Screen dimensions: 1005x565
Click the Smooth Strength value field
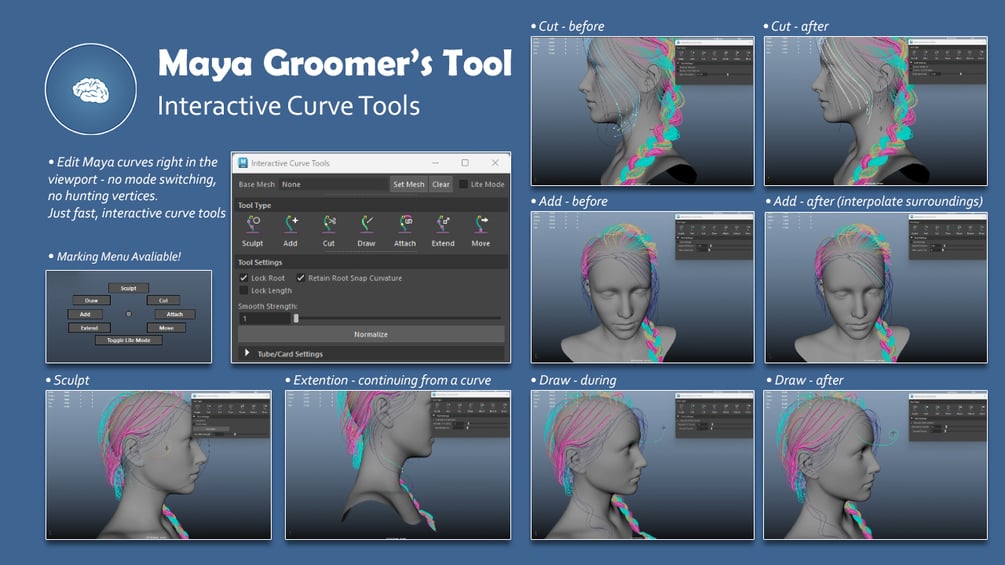[x=265, y=318]
